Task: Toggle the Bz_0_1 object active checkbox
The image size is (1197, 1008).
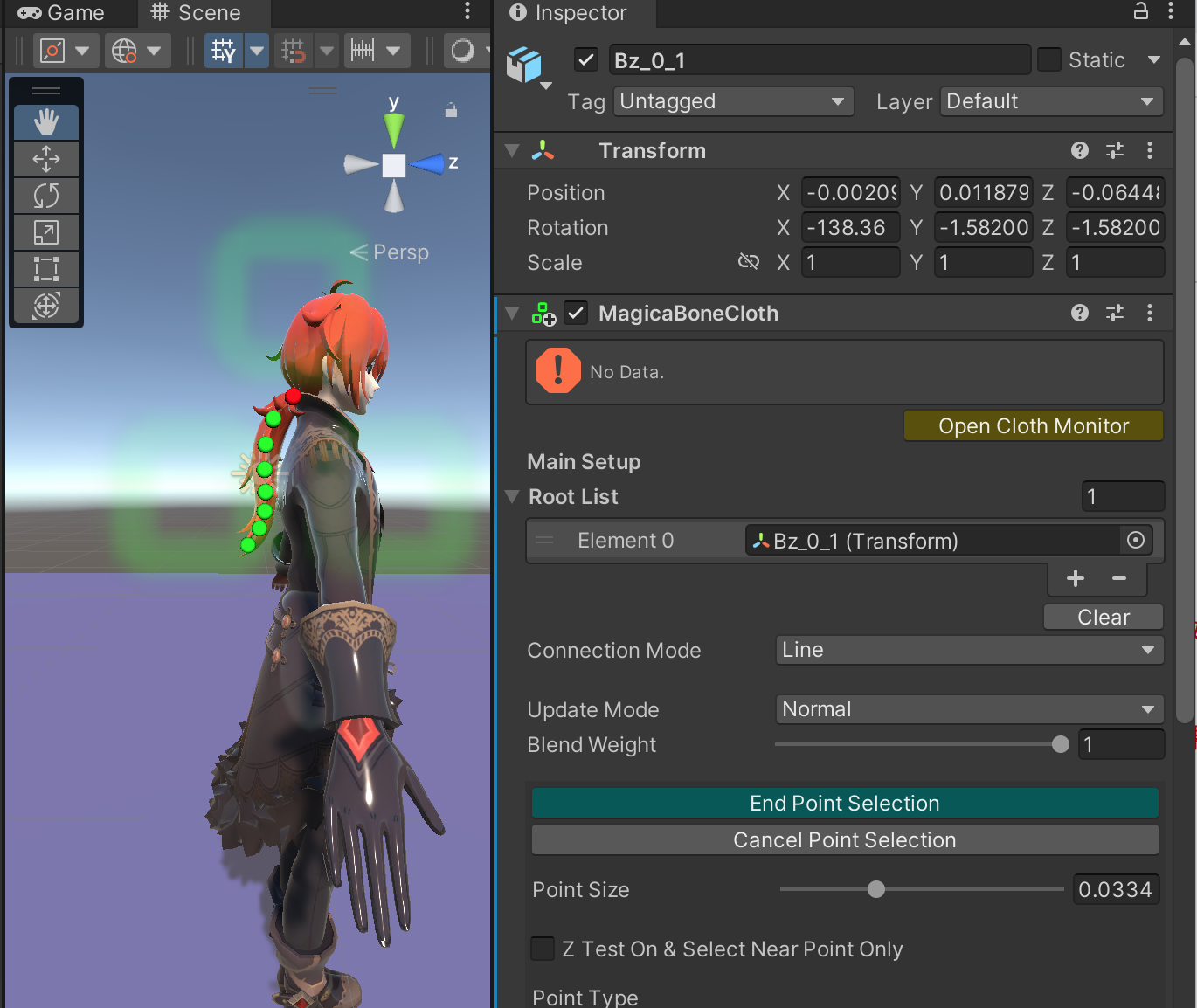Action: (x=586, y=60)
